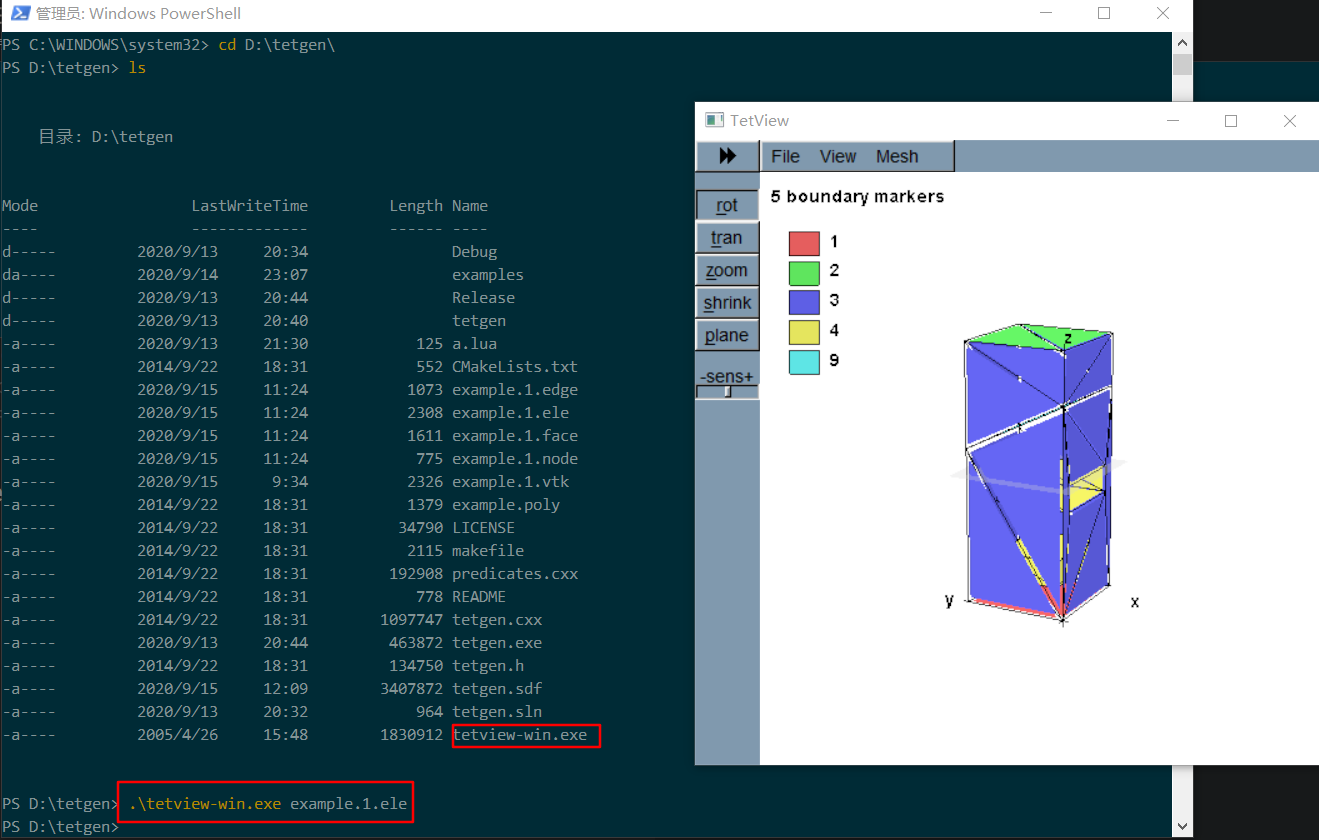Maximize the TetView window
Screen dimensions: 1319x840
pyautogui.click(x=1231, y=121)
